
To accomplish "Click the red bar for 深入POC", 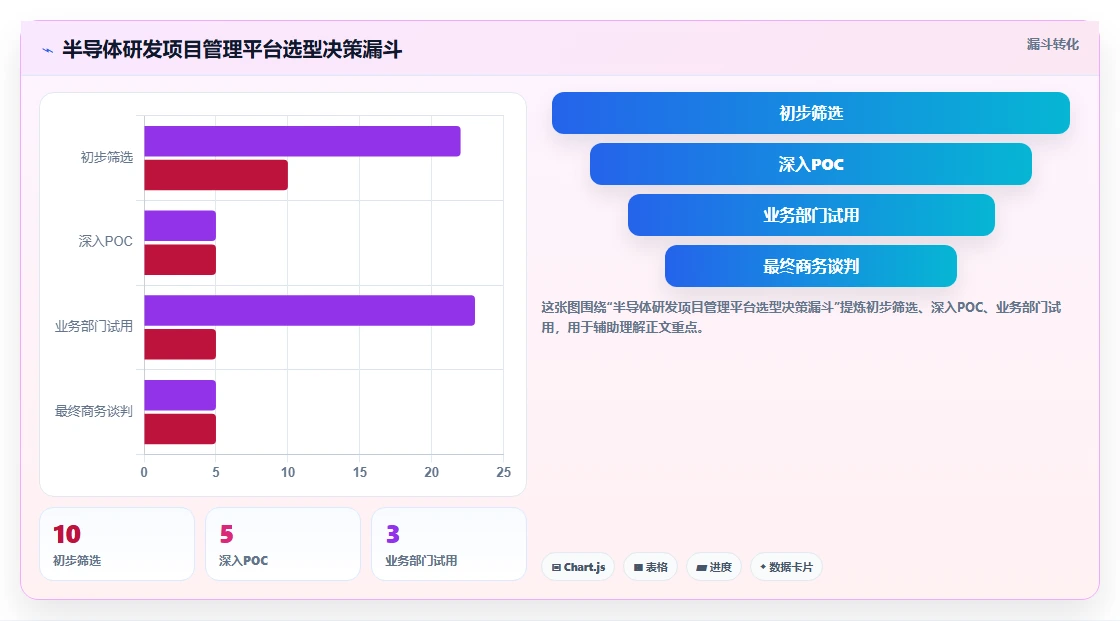I will coord(180,259).
